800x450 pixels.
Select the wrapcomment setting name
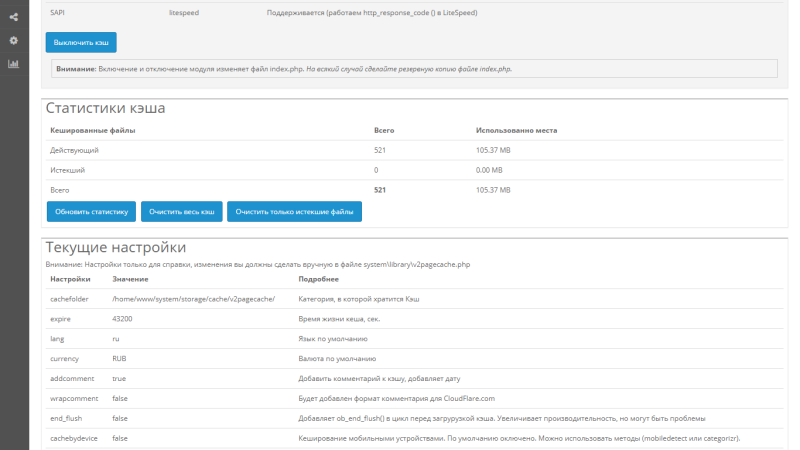(74, 399)
